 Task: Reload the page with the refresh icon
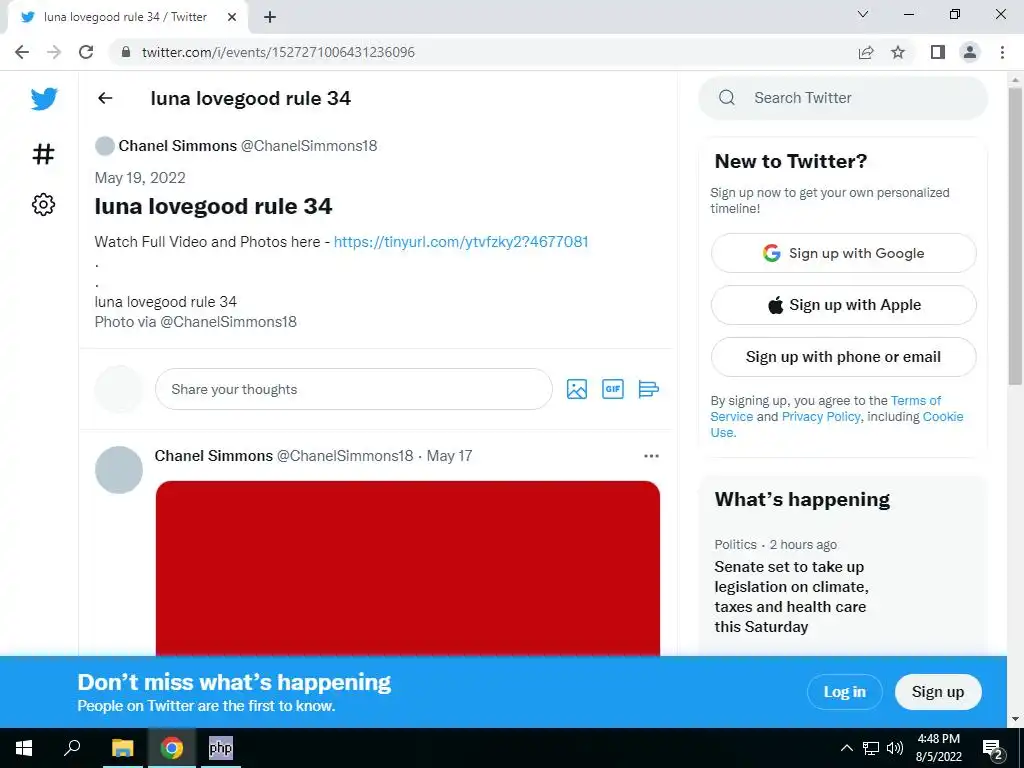click(x=86, y=52)
